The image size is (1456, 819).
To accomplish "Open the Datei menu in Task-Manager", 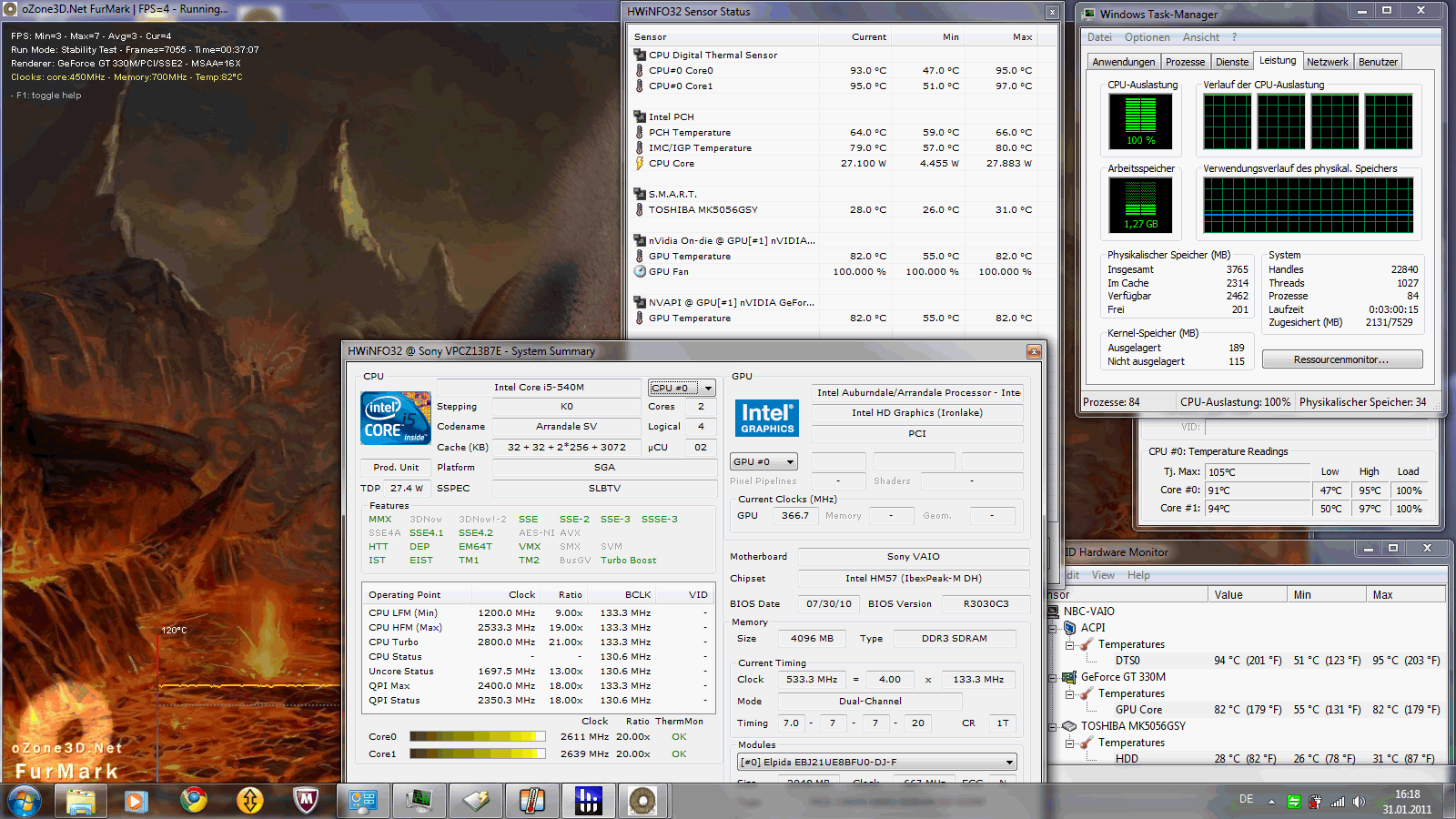I will [x=1099, y=37].
